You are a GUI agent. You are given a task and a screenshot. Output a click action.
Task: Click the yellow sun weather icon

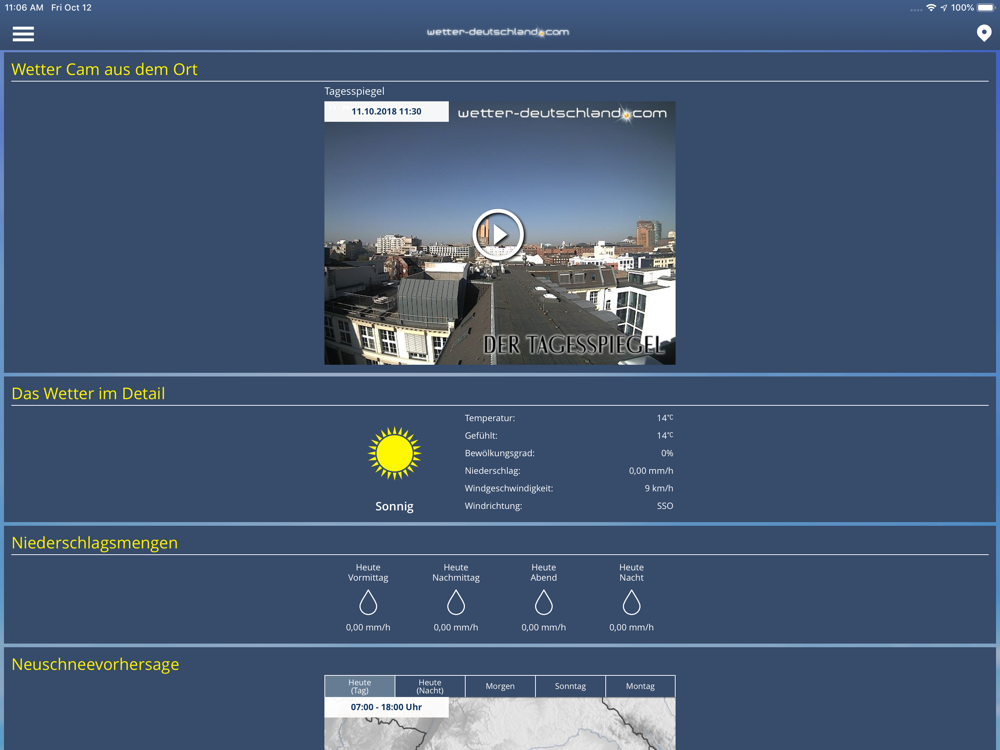394,453
